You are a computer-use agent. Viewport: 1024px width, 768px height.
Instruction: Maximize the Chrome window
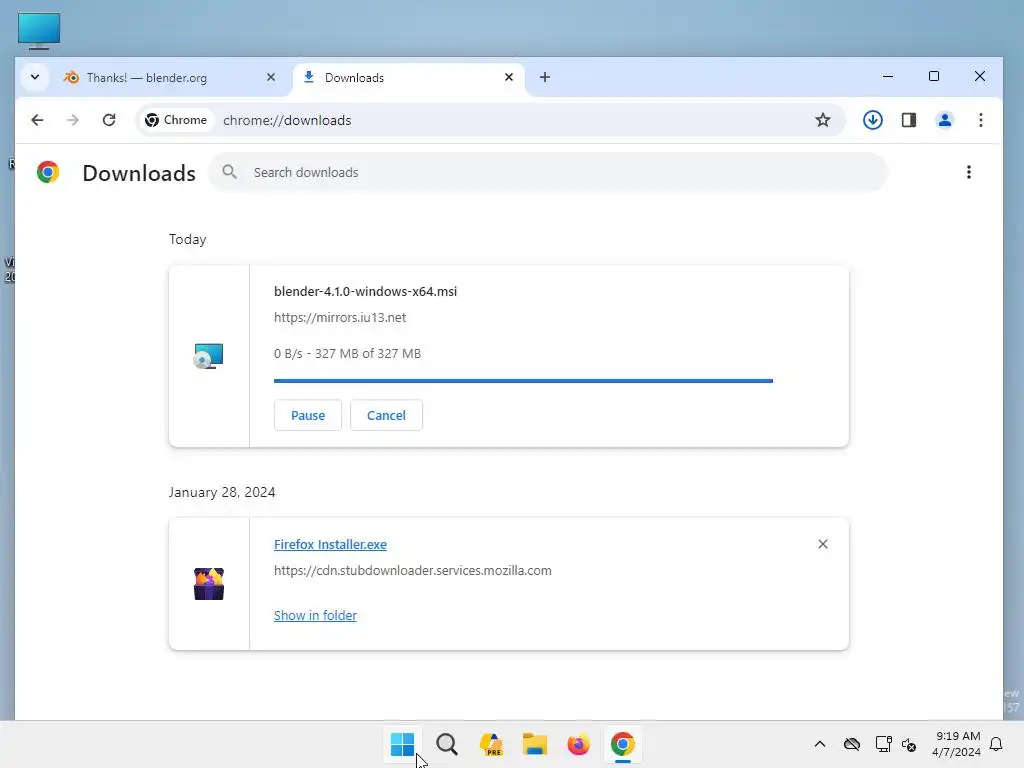coord(934,76)
